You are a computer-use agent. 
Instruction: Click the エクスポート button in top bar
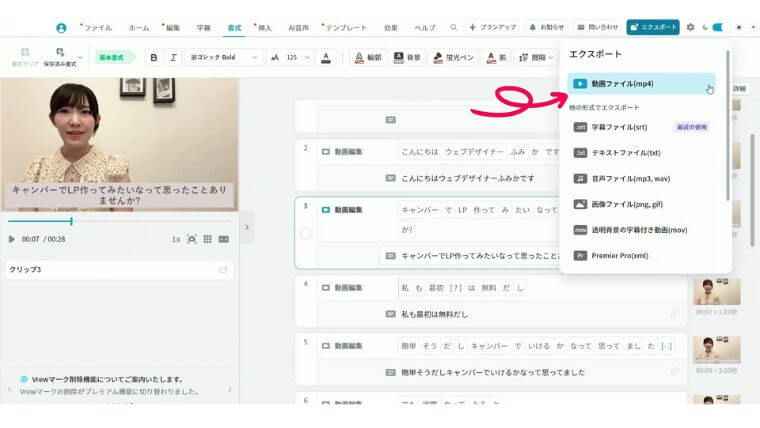pyautogui.click(x=653, y=27)
